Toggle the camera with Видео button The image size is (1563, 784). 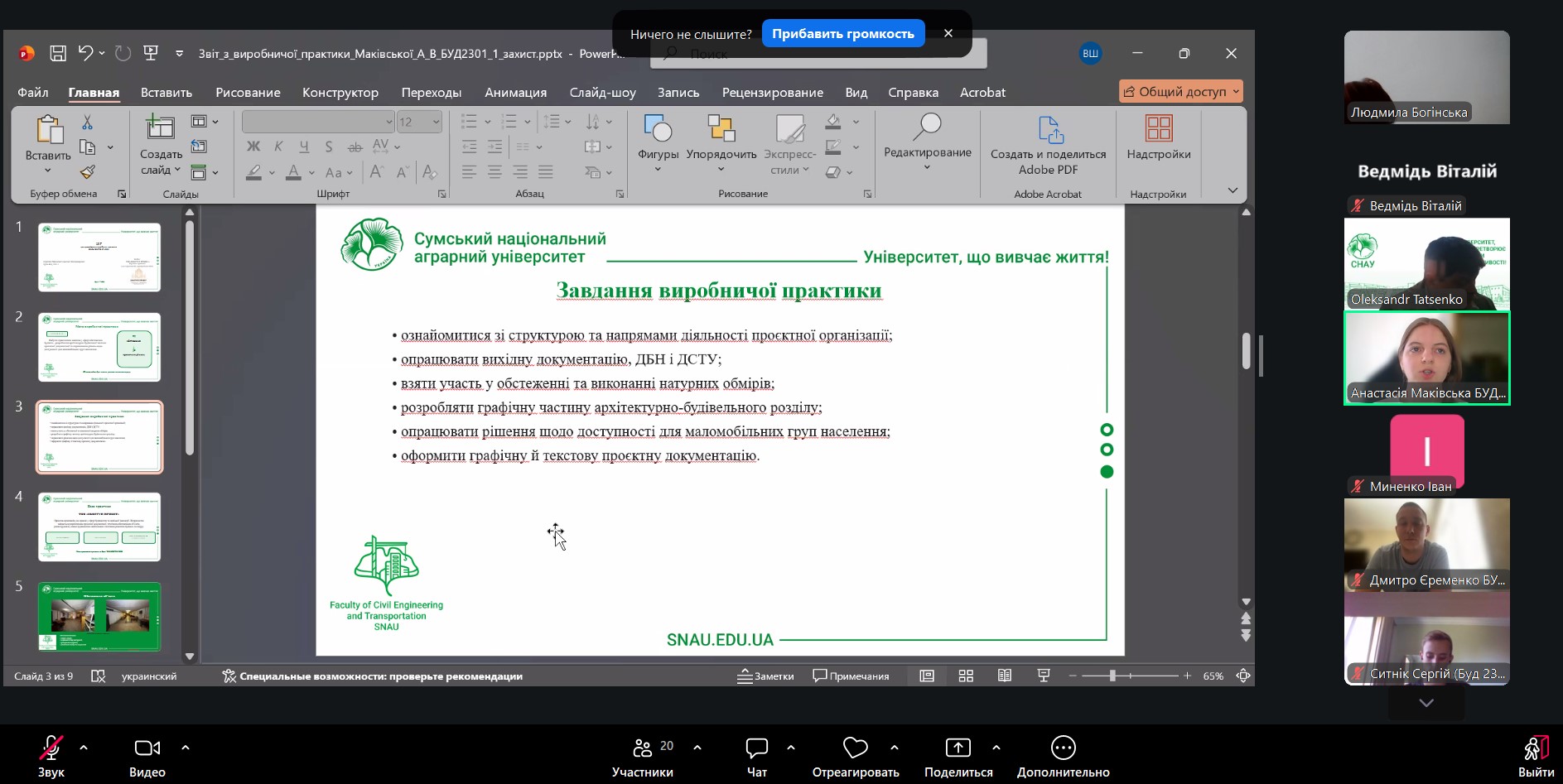pyautogui.click(x=147, y=757)
